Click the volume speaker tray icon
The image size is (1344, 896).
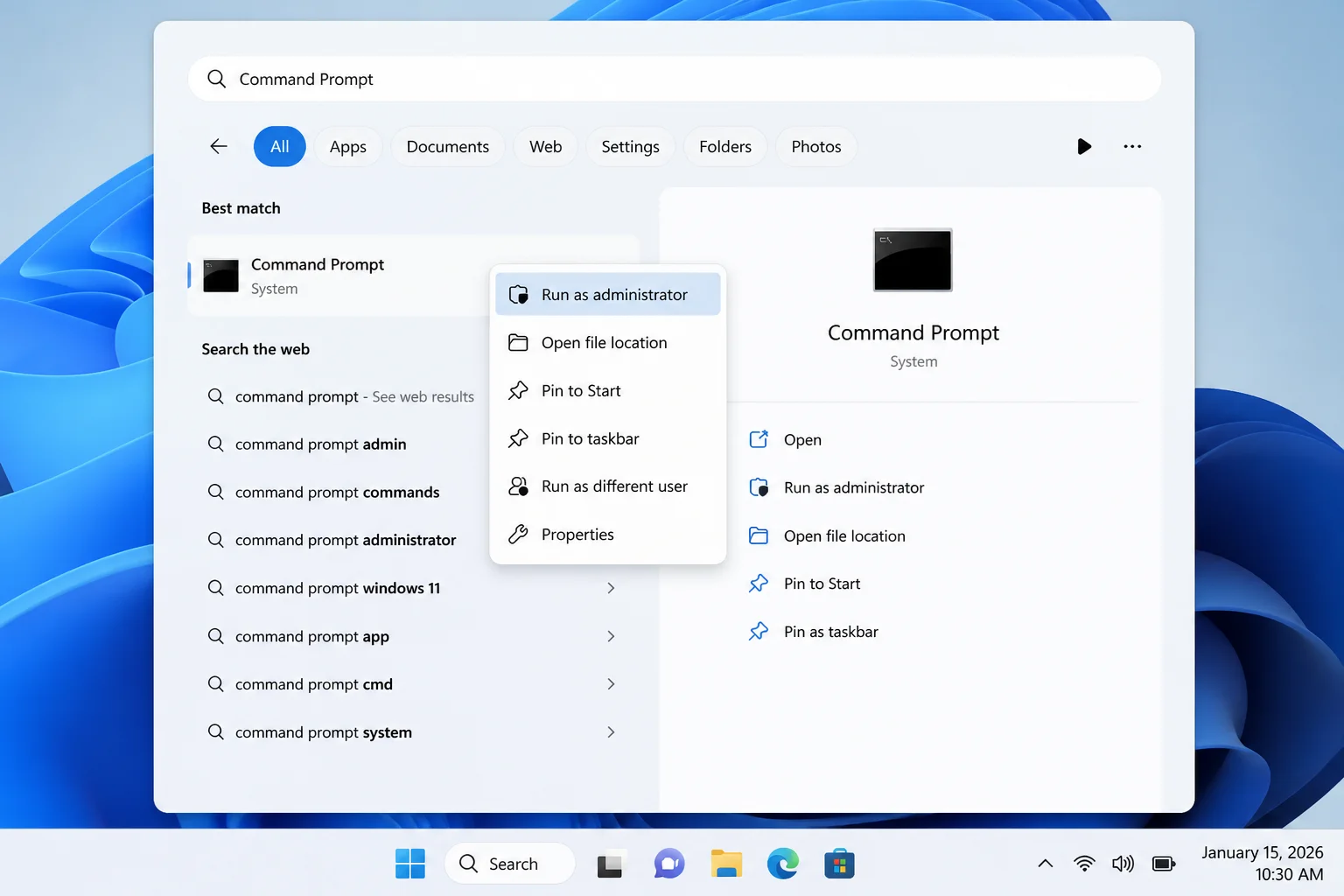point(1123,864)
